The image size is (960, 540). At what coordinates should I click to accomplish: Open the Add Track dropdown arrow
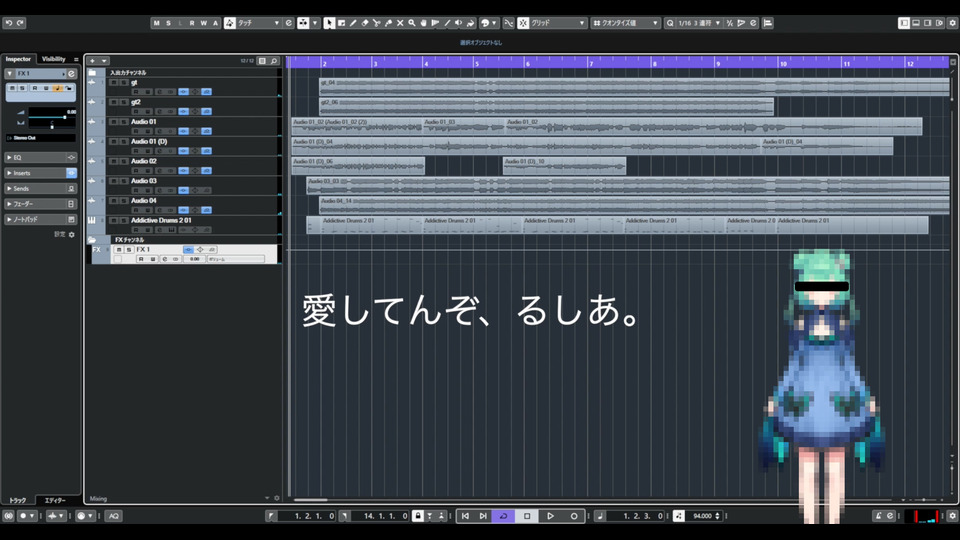pyautogui.click(x=105, y=61)
